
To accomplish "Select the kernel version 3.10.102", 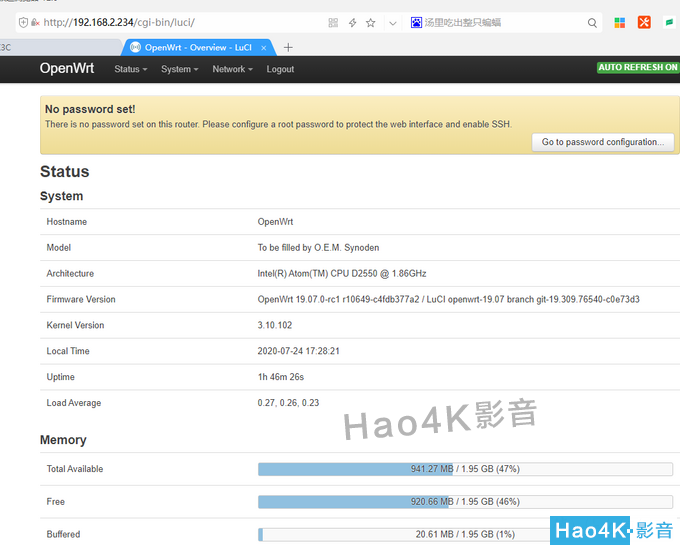I will coord(275,325).
